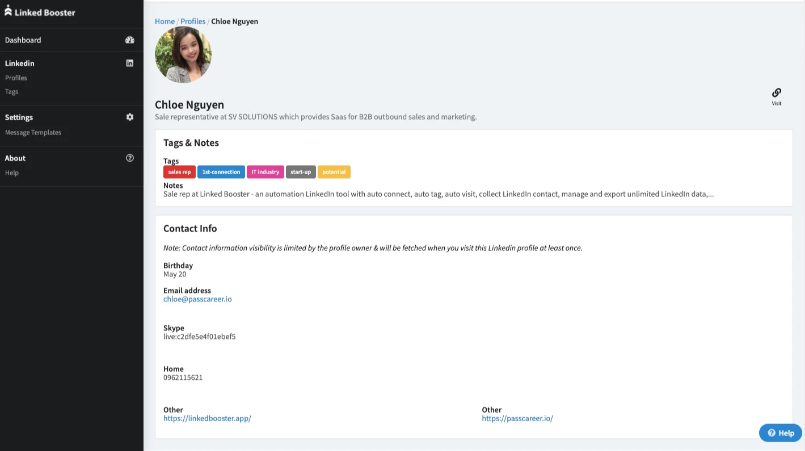Screen dimensions: 805x451
Task: Click the yellow 'potential' tag
Action: pyautogui.click(x=334, y=172)
